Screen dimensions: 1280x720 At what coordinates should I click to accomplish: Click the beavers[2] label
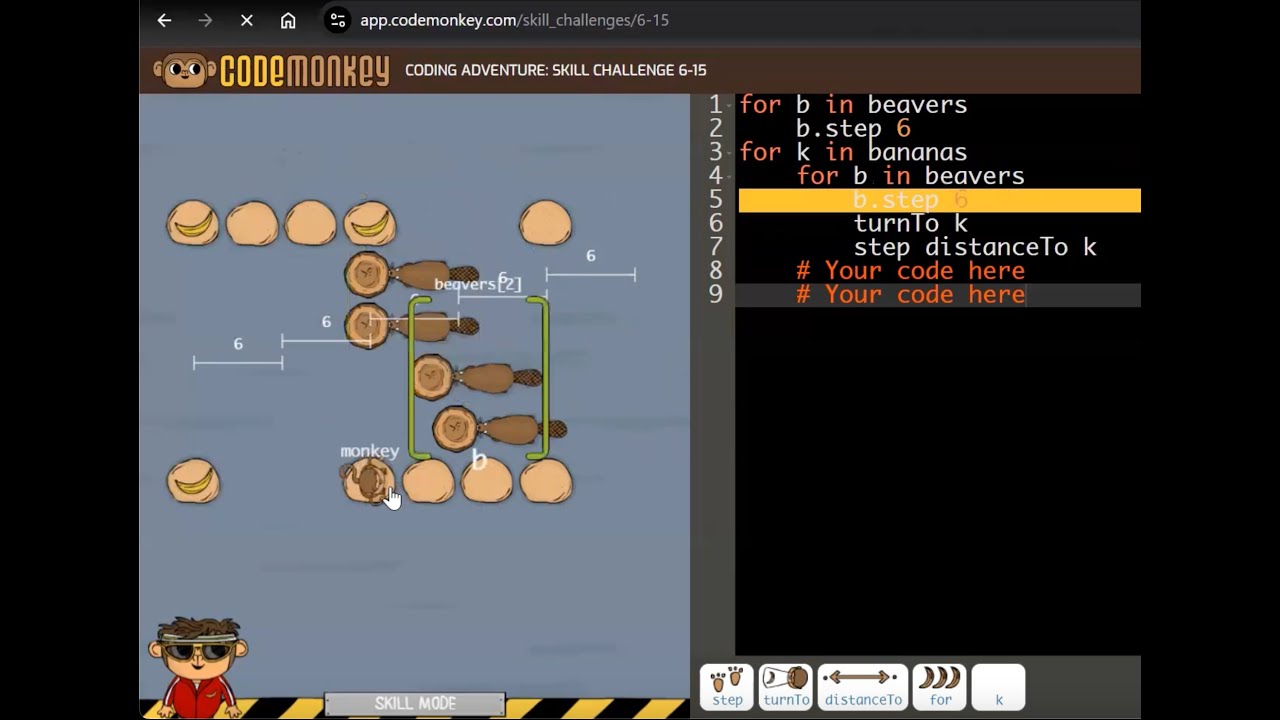tap(478, 284)
